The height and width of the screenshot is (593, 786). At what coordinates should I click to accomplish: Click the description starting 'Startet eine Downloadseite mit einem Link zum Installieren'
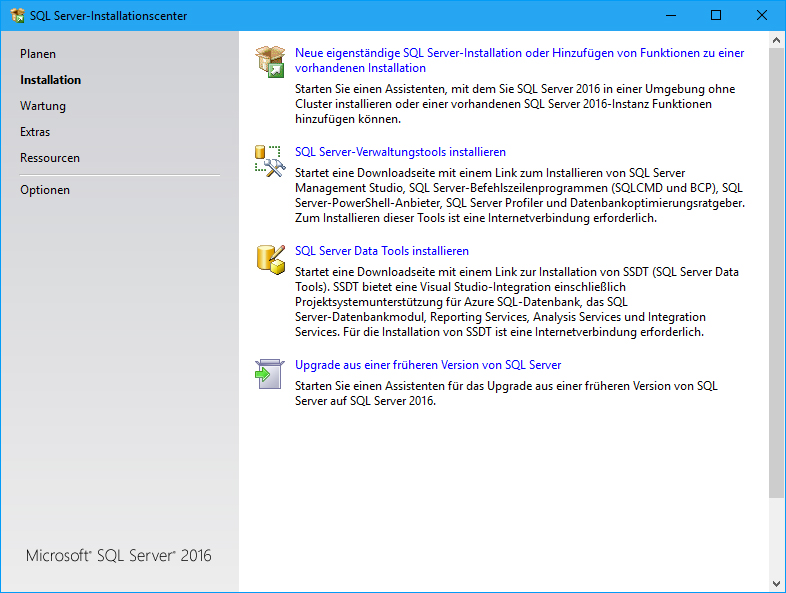[520, 195]
